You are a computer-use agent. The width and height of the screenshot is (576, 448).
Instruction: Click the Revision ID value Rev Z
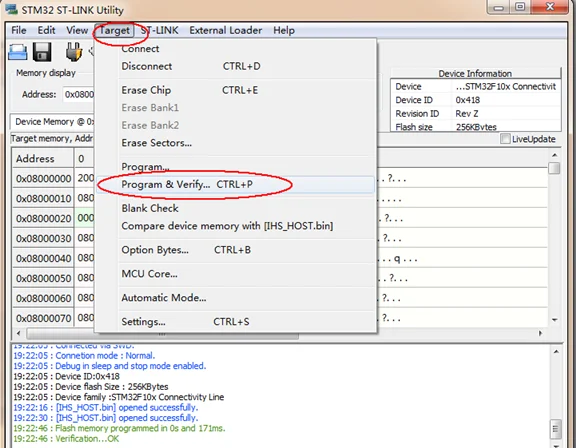click(x=467, y=113)
